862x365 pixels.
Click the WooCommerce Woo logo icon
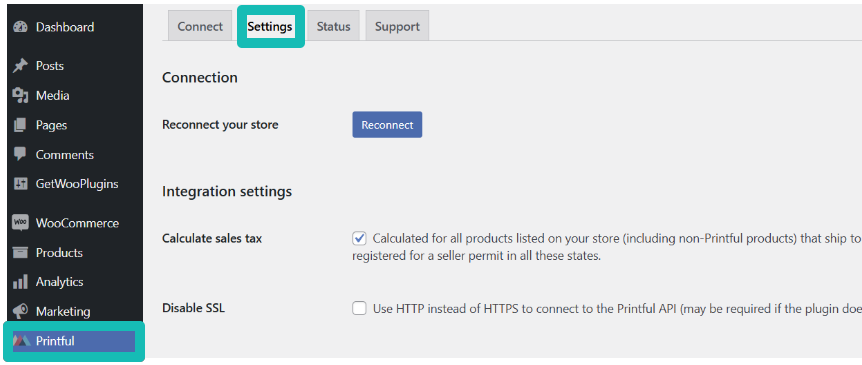tap(20, 223)
